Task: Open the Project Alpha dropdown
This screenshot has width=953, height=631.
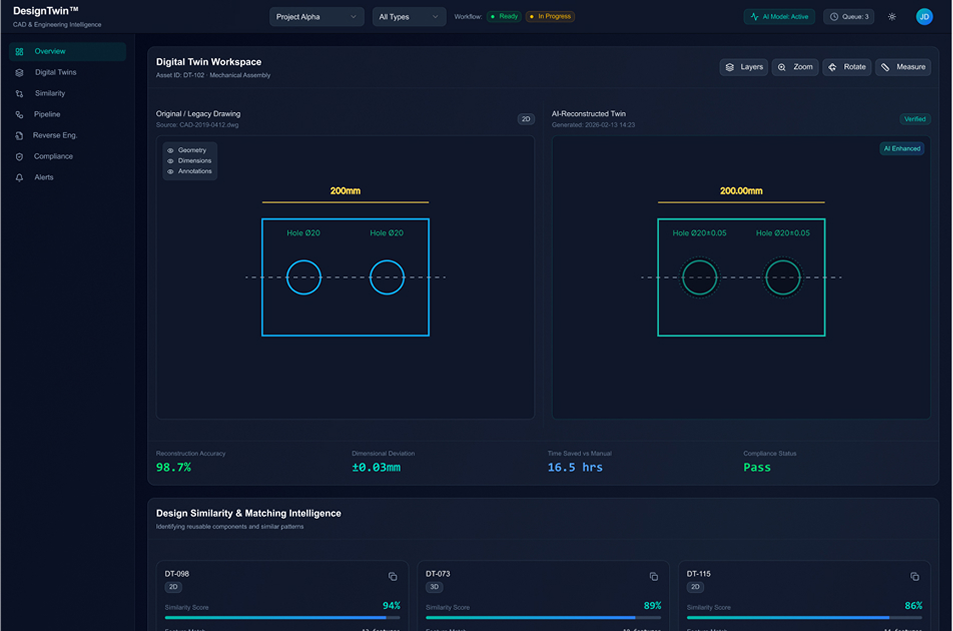Action: coord(316,16)
